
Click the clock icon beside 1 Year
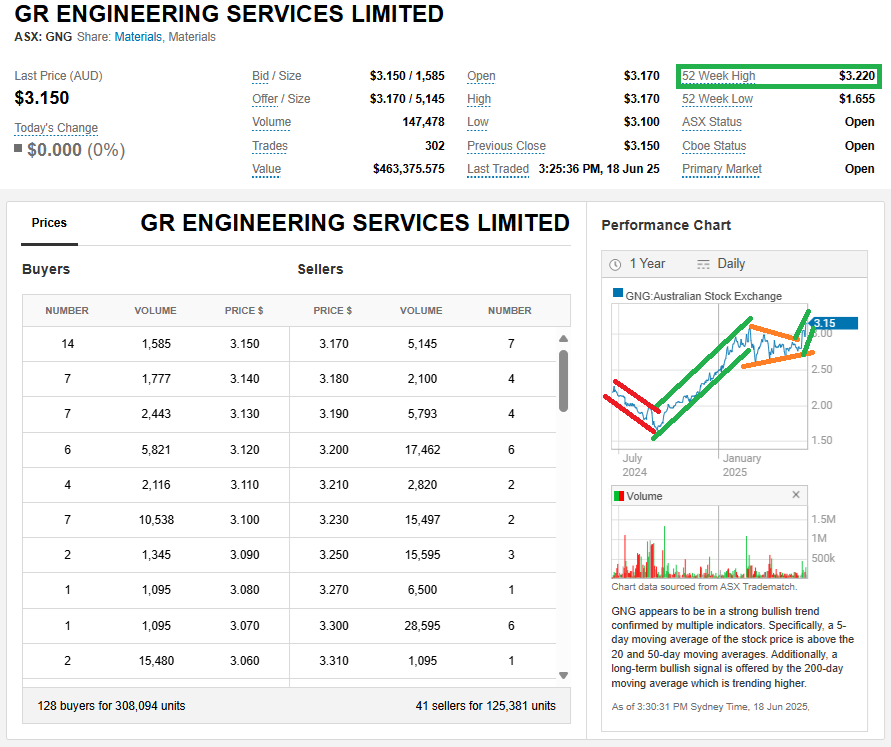coord(615,264)
